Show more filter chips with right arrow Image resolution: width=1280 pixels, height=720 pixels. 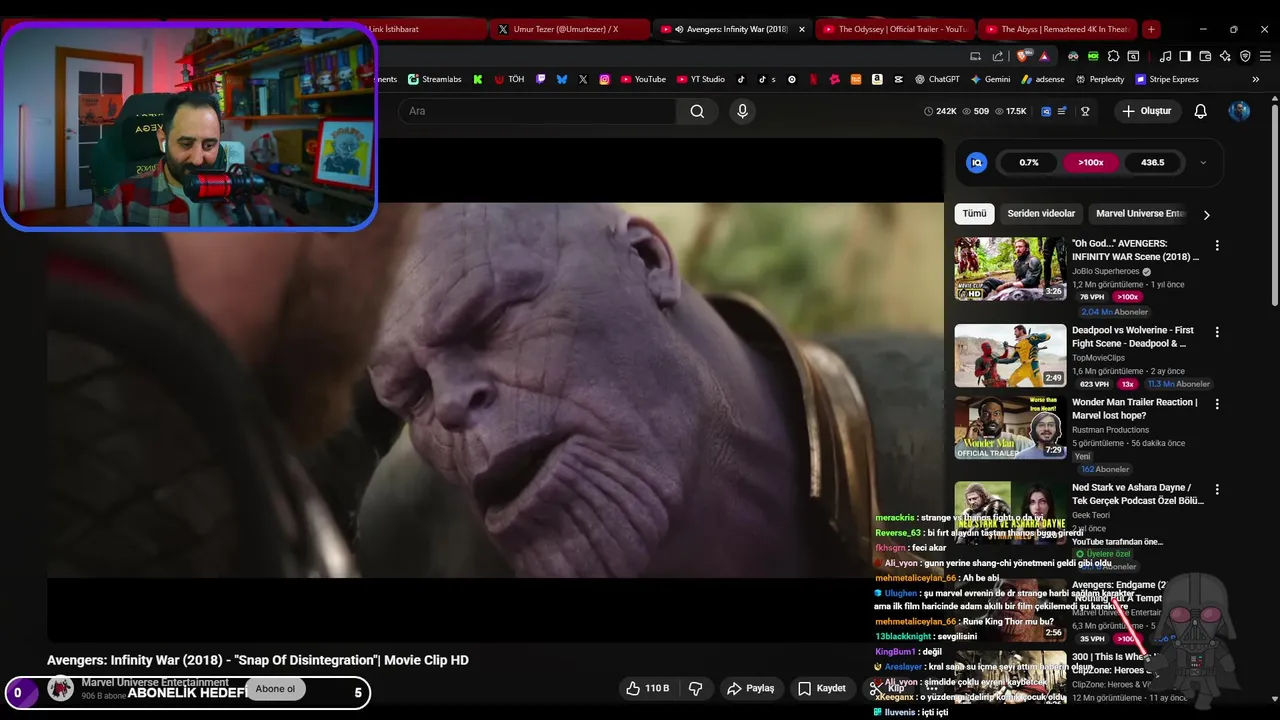[x=1206, y=214]
